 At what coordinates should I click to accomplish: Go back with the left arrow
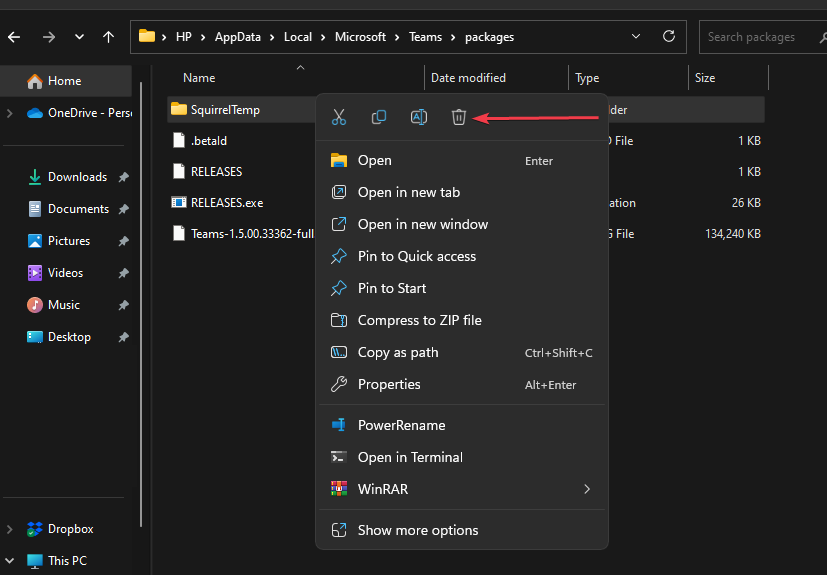click(14, 37)
